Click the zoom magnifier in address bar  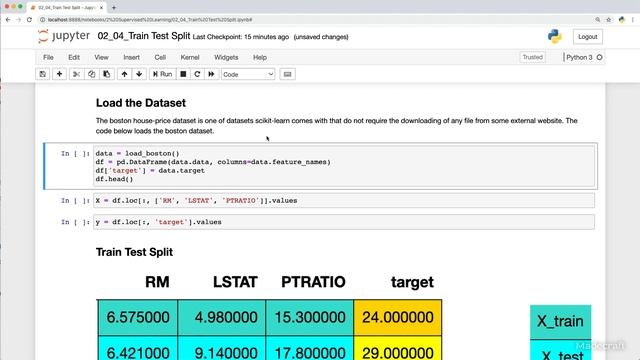[598, 20]
